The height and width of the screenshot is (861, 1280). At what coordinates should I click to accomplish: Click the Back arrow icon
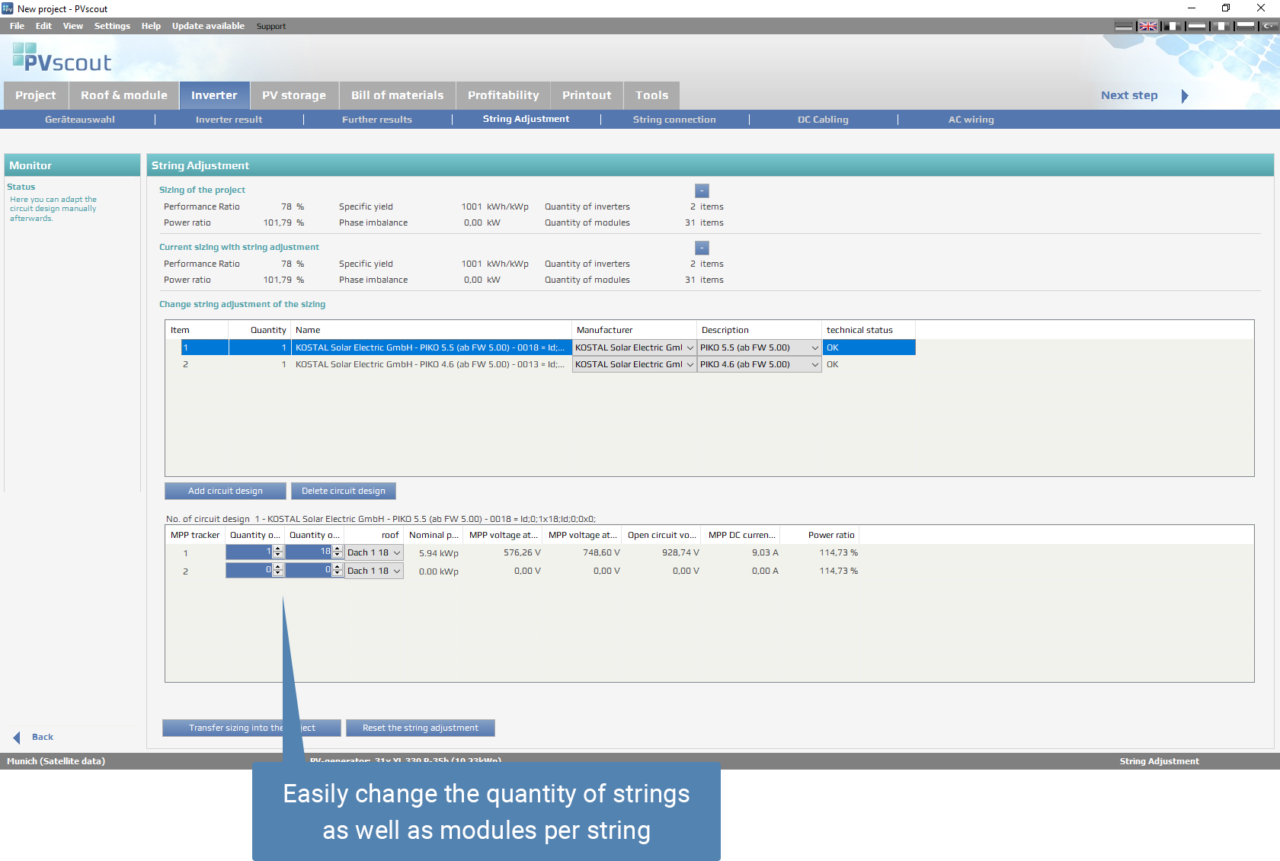[17, 737]
